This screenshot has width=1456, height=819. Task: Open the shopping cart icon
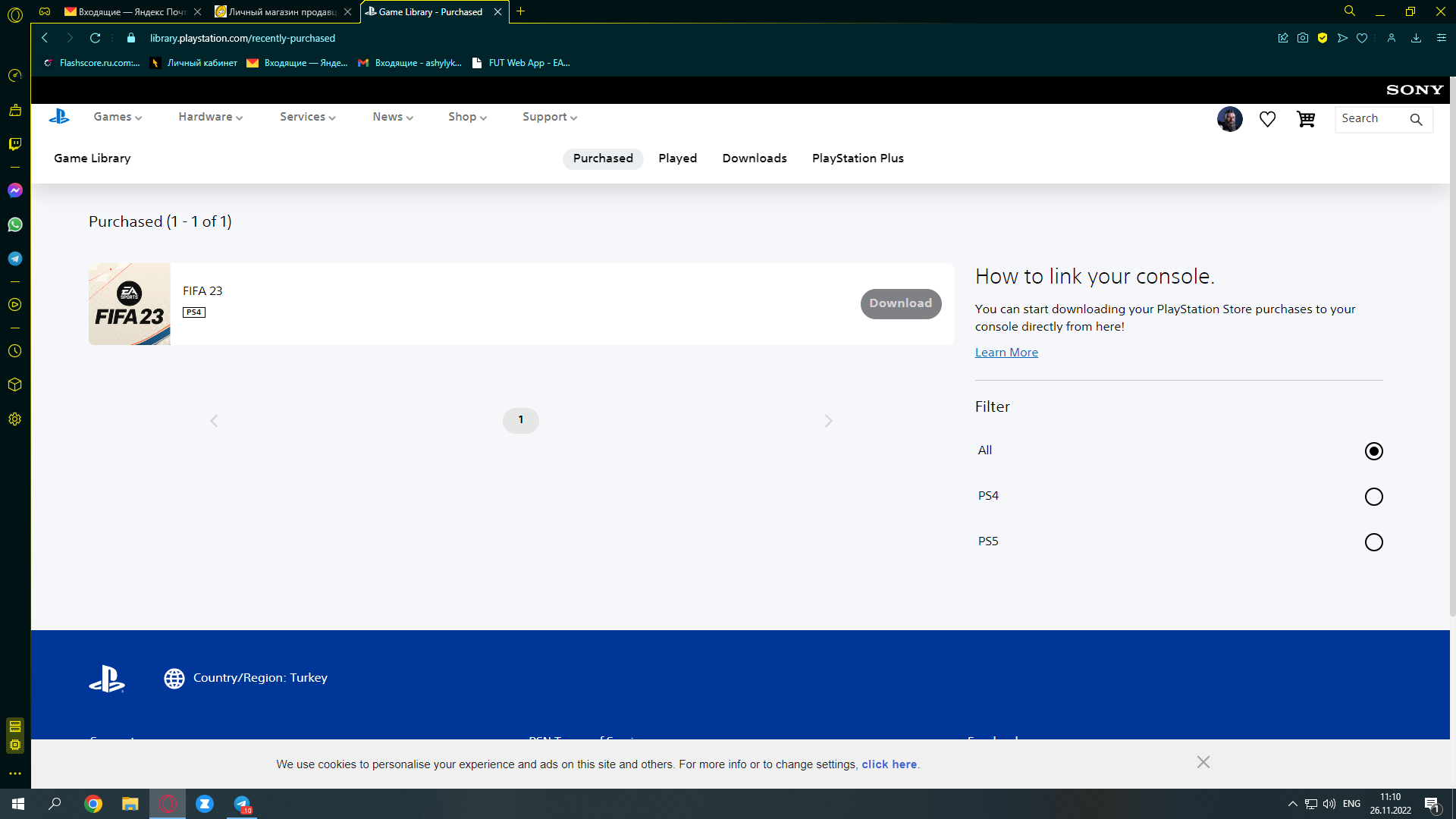(1306, 119)
